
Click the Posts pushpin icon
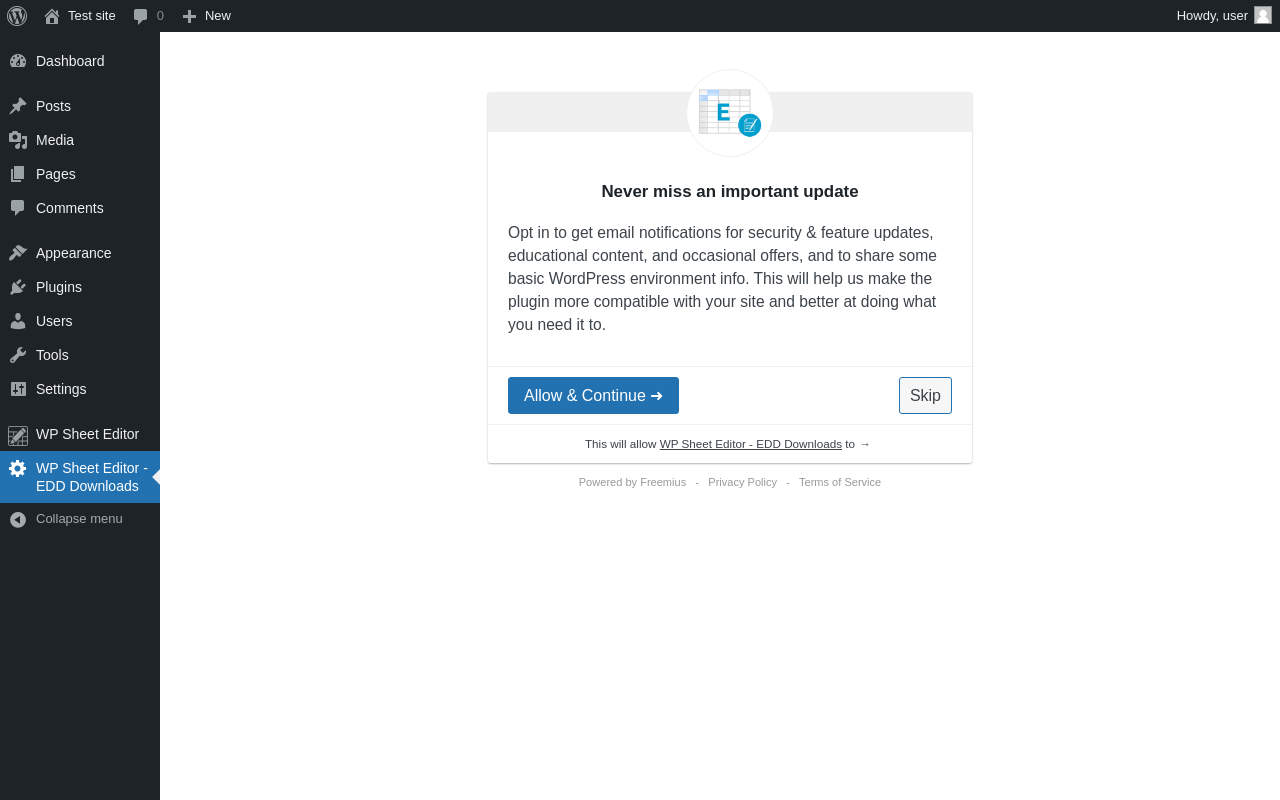(x=18, y=106)
